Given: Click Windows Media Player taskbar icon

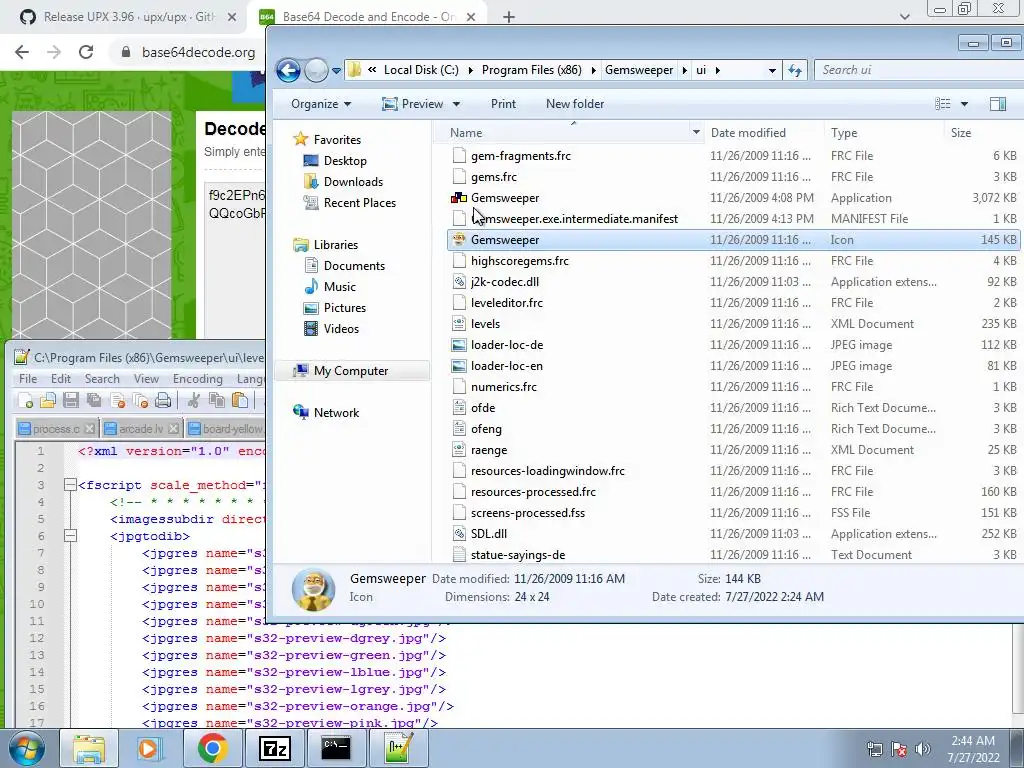Looking at the screenshot, I should pyautogui.click(x=150, y=748).
